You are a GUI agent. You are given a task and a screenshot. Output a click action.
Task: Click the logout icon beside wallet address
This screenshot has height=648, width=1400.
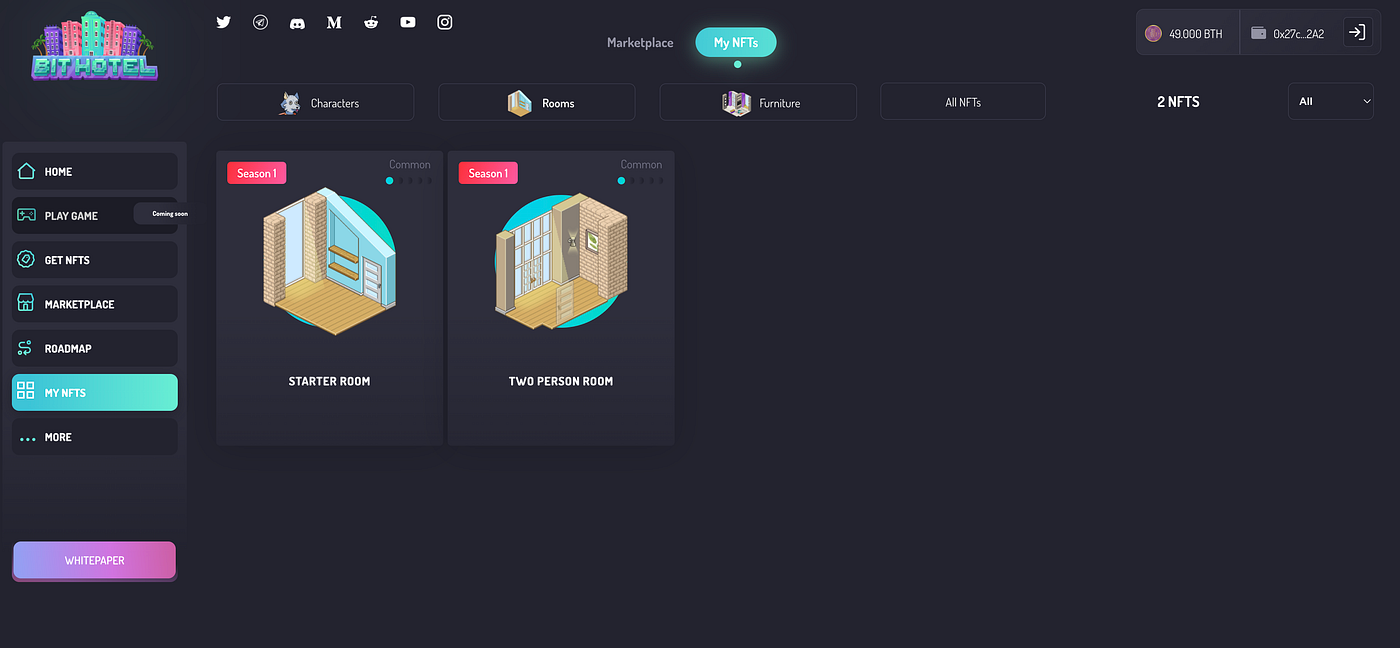[1357, 32]
